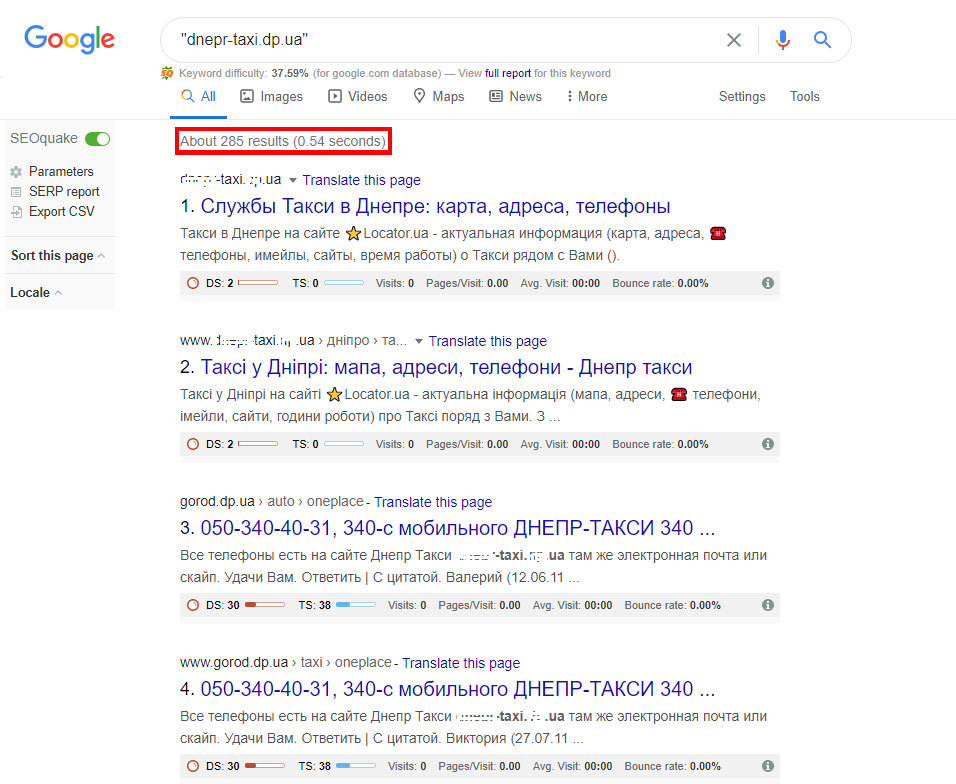Open search Settings
956x784 pixels.
[x=742, y=96]
